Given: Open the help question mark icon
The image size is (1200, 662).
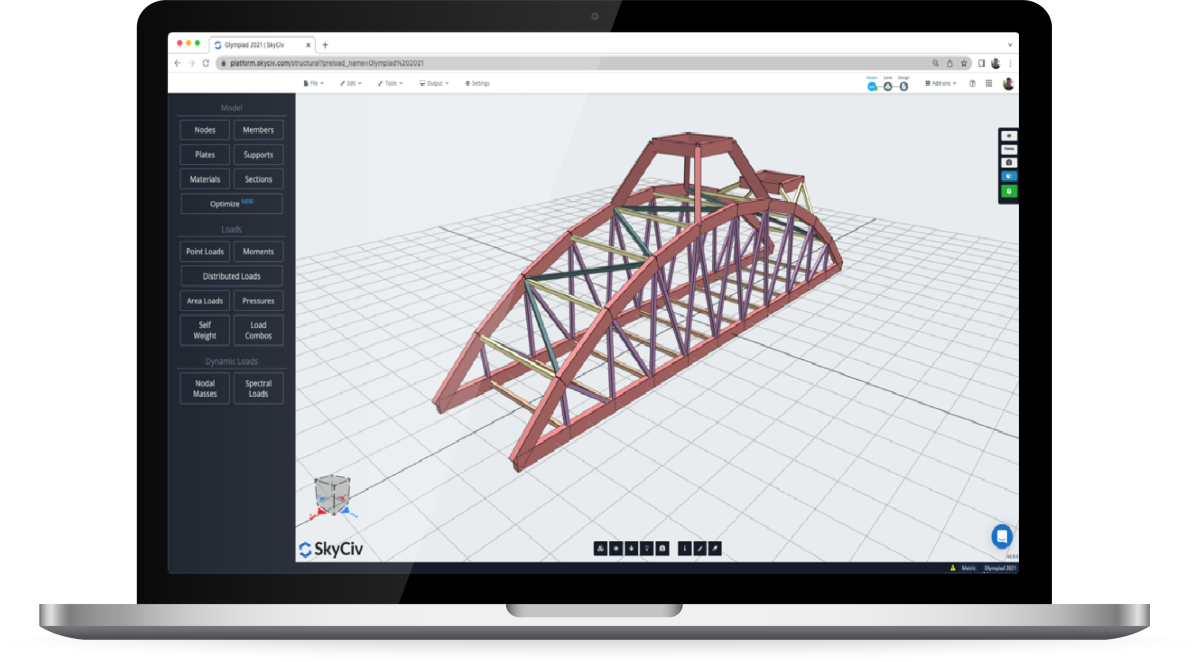Looking at the screenshot, I should [x=973, y=84].
